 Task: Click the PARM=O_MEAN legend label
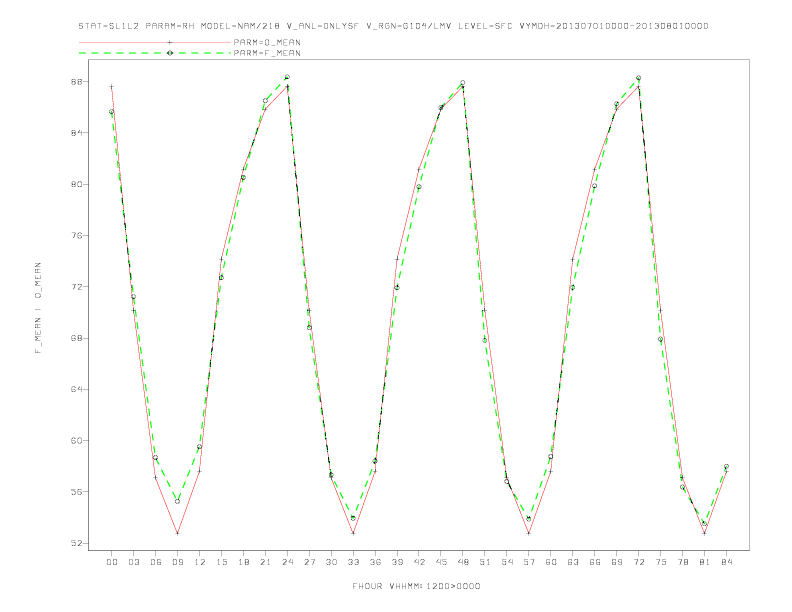tap(267, 42)
